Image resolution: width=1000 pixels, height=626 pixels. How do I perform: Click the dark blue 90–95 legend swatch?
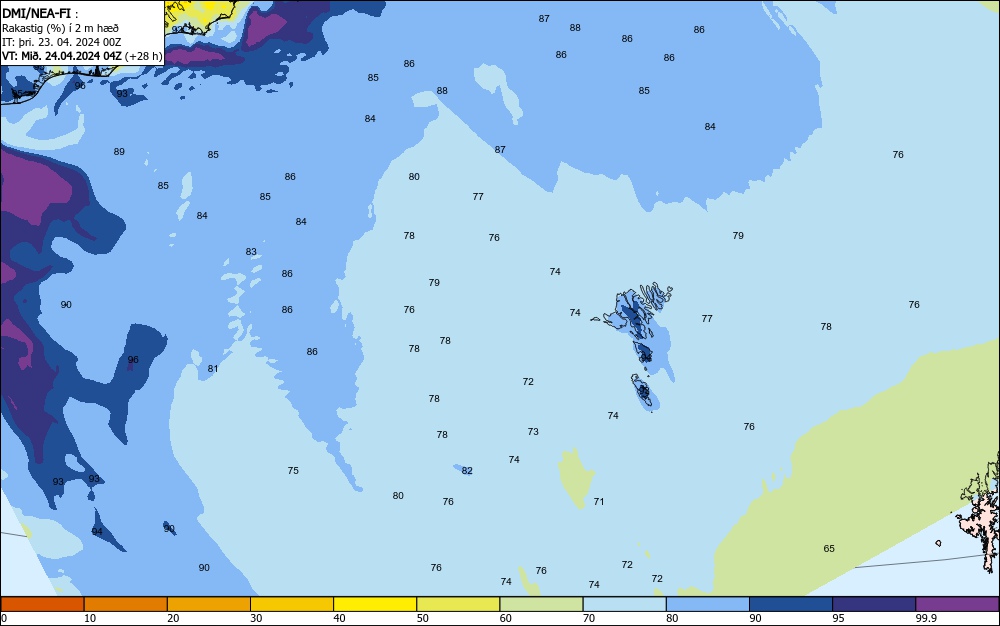coord(791,604)
